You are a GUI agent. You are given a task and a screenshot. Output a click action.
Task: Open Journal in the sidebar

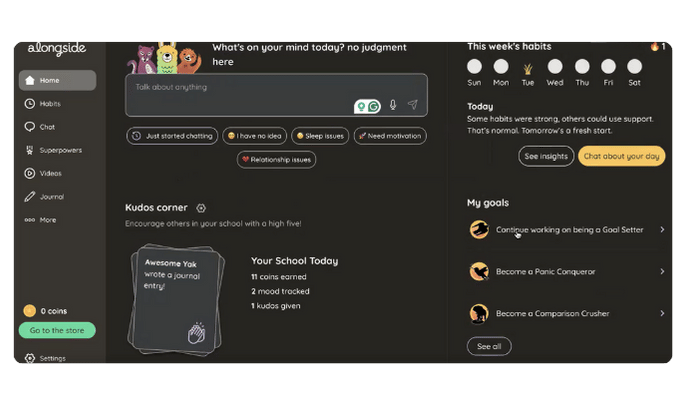click(x=44, y=197)
